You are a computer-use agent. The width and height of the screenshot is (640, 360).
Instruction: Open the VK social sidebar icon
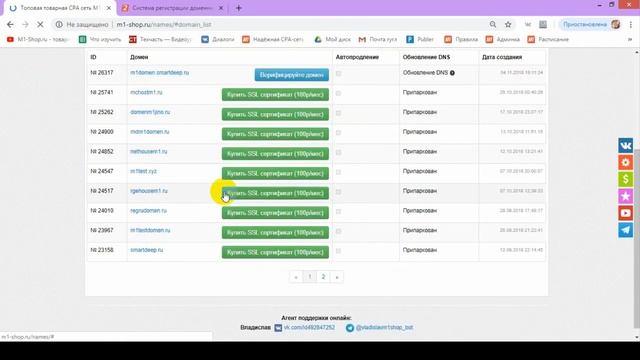click(625, 146)
